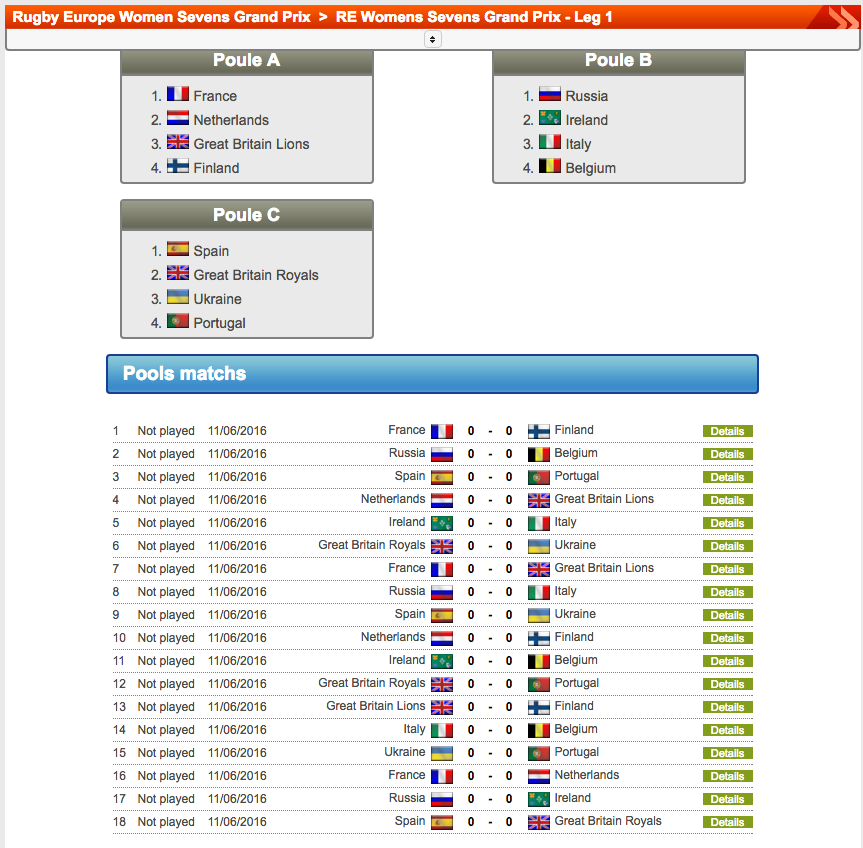The height and width of the screenshot is (848, 863).
Task: Open Details for match 1 France-Finland
Action: pos(727,431)
